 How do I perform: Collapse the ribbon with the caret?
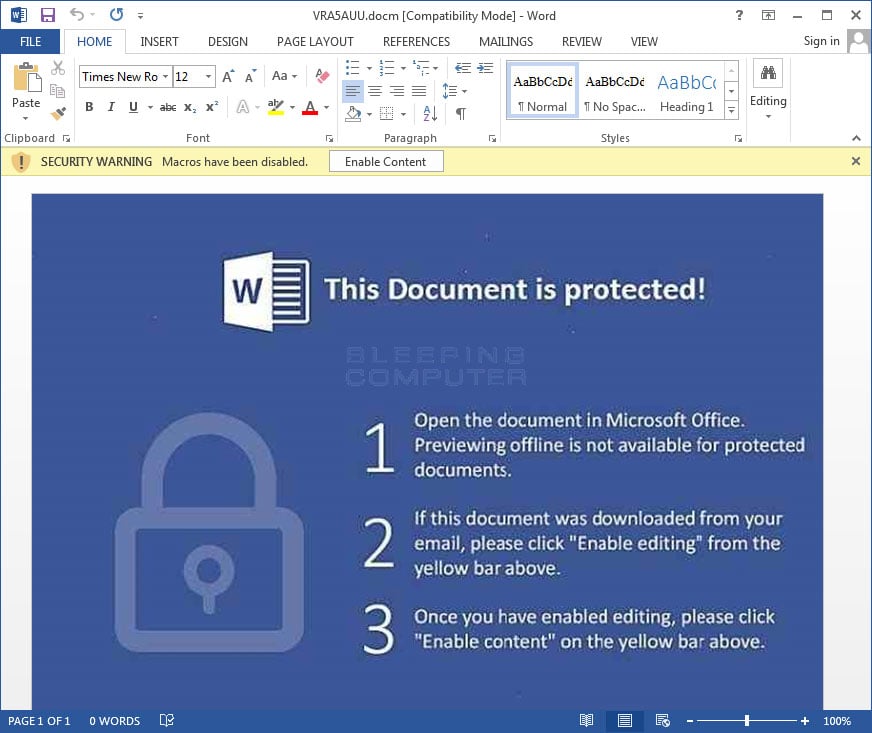[x=856, y=138]
